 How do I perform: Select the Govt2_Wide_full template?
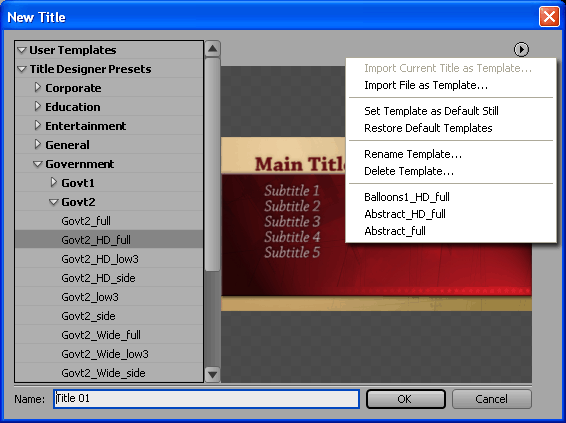coord(109,335)
